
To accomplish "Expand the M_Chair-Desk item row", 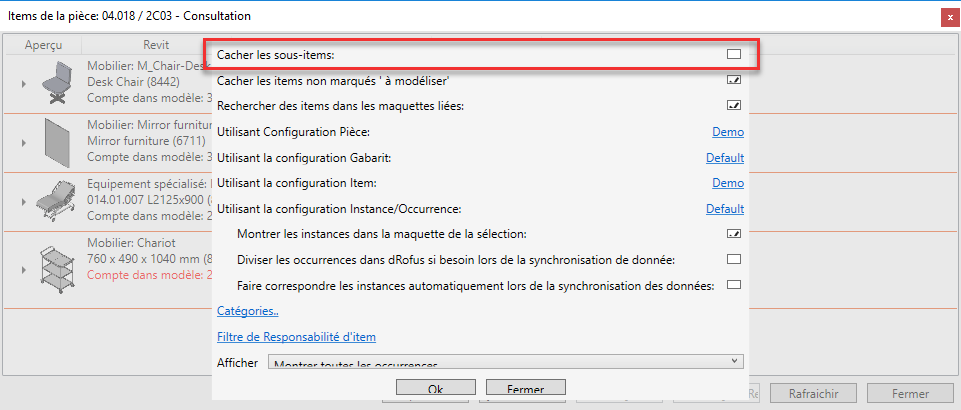I will pyautogui.click(x=22, y=83).
